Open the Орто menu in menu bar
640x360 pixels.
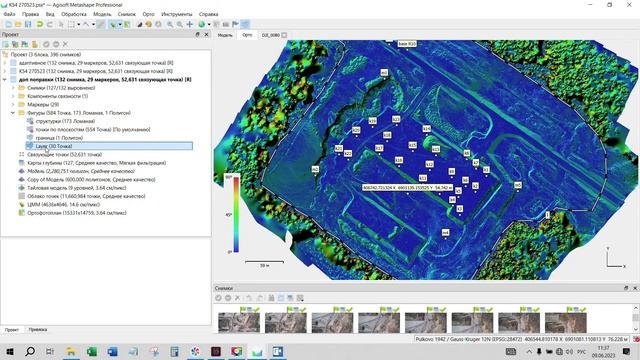pos(149,14)
